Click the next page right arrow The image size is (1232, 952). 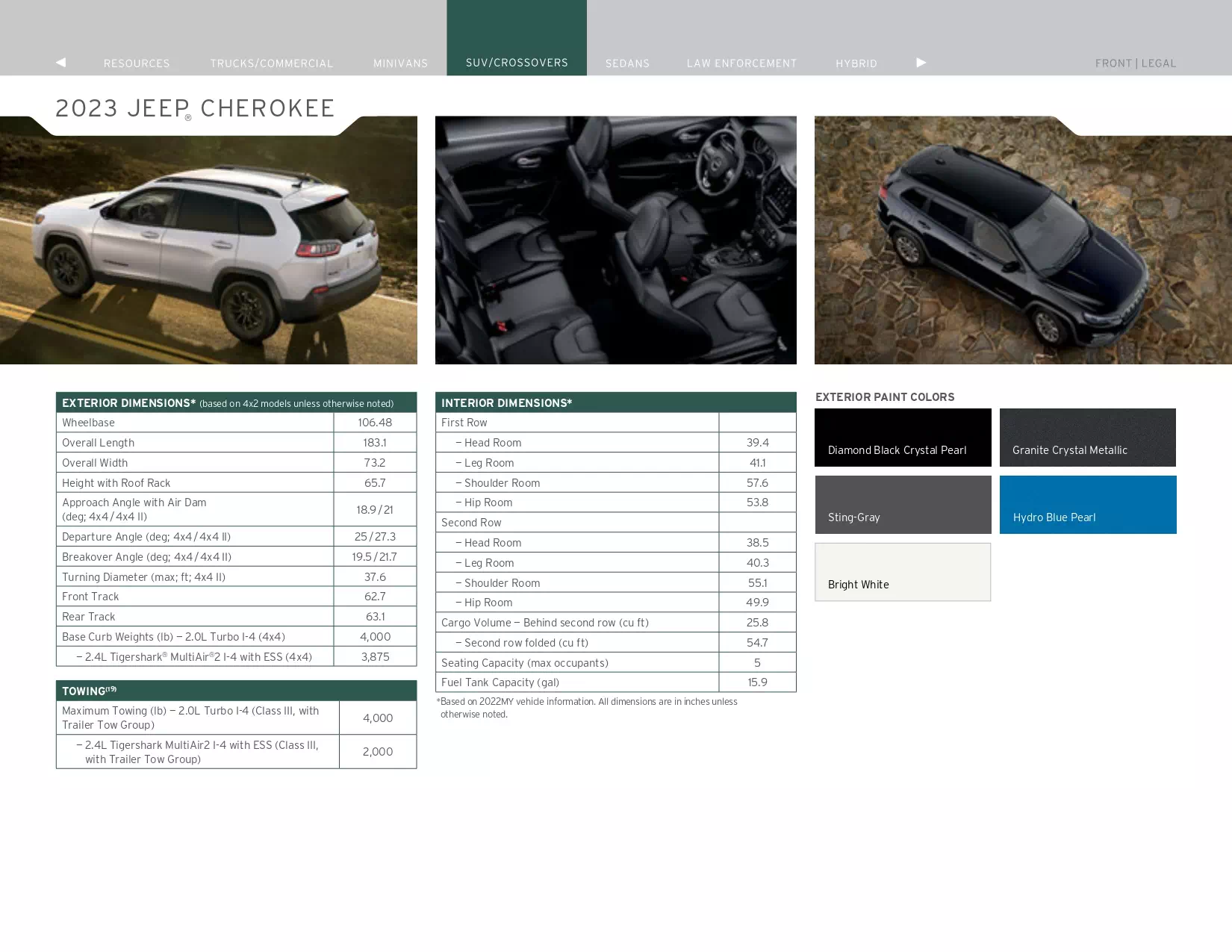(x=921, y=63)
